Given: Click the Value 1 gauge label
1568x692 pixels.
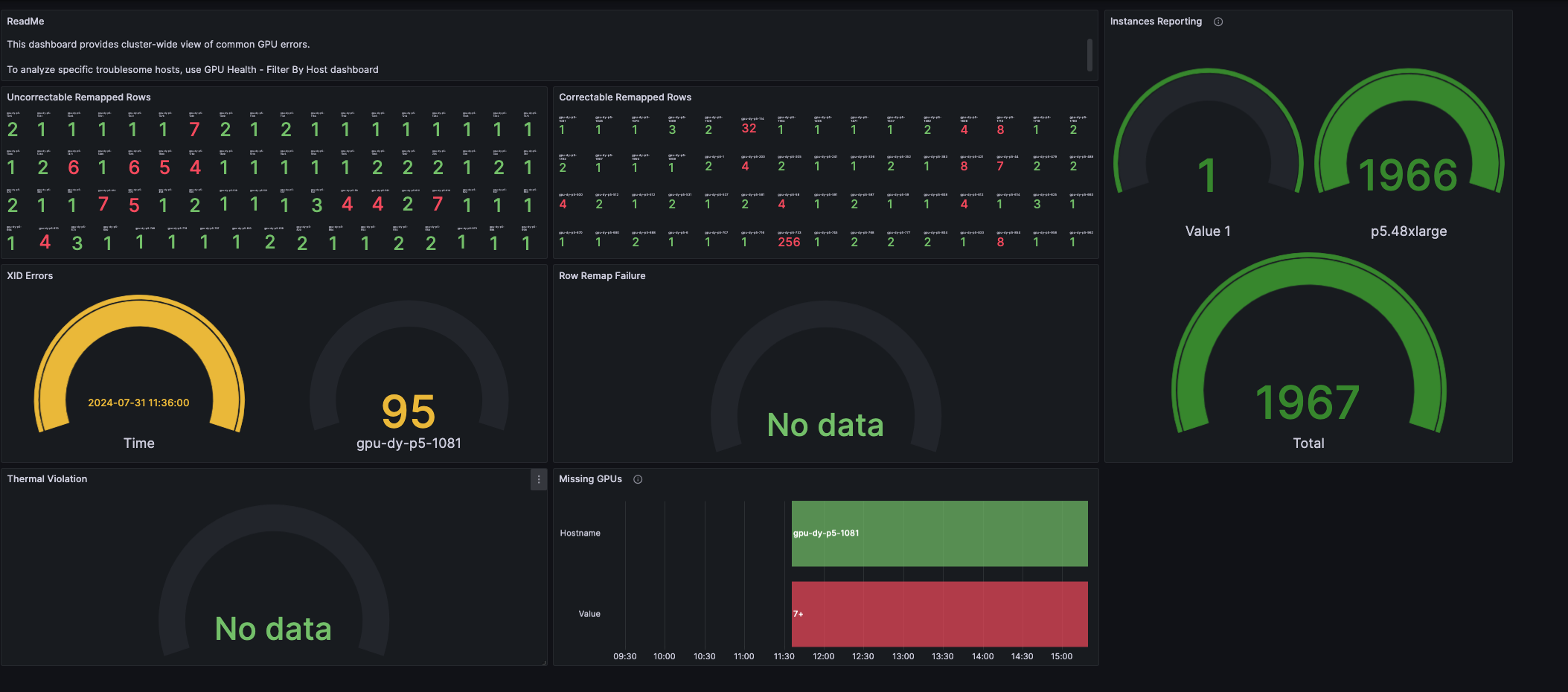Looking at the screenshot, I should (x=1208, y=231).
